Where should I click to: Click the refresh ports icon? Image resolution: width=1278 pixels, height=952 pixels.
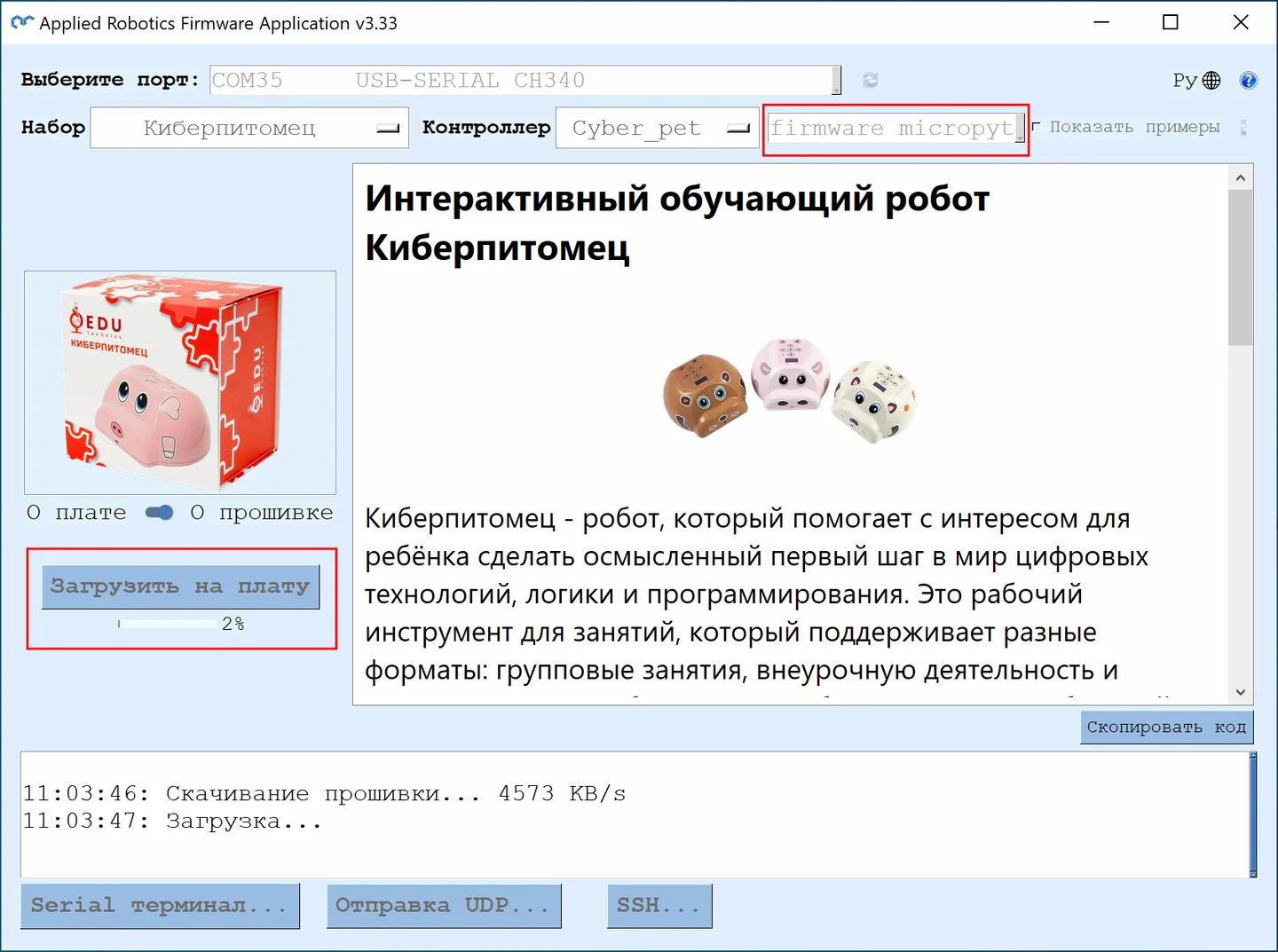pyautogui.click(x=870, y=80)
